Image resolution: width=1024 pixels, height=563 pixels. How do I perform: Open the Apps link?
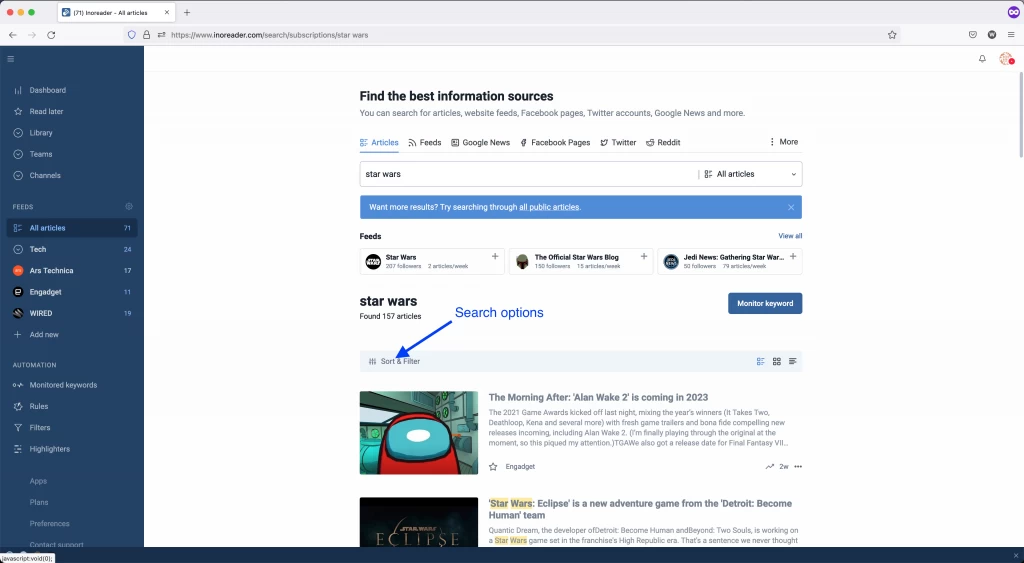[x=38, y=481]
